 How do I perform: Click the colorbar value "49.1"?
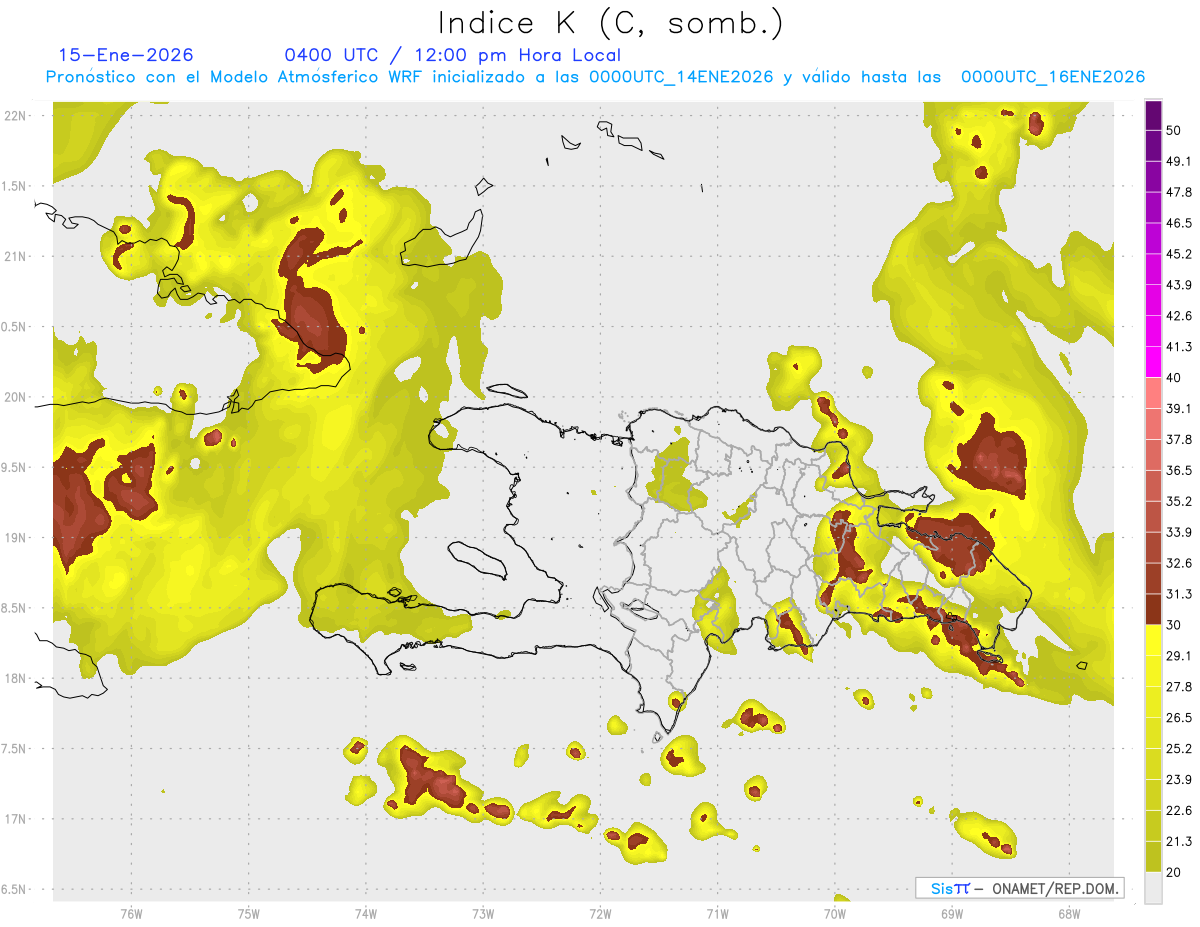pos(1179,162)
